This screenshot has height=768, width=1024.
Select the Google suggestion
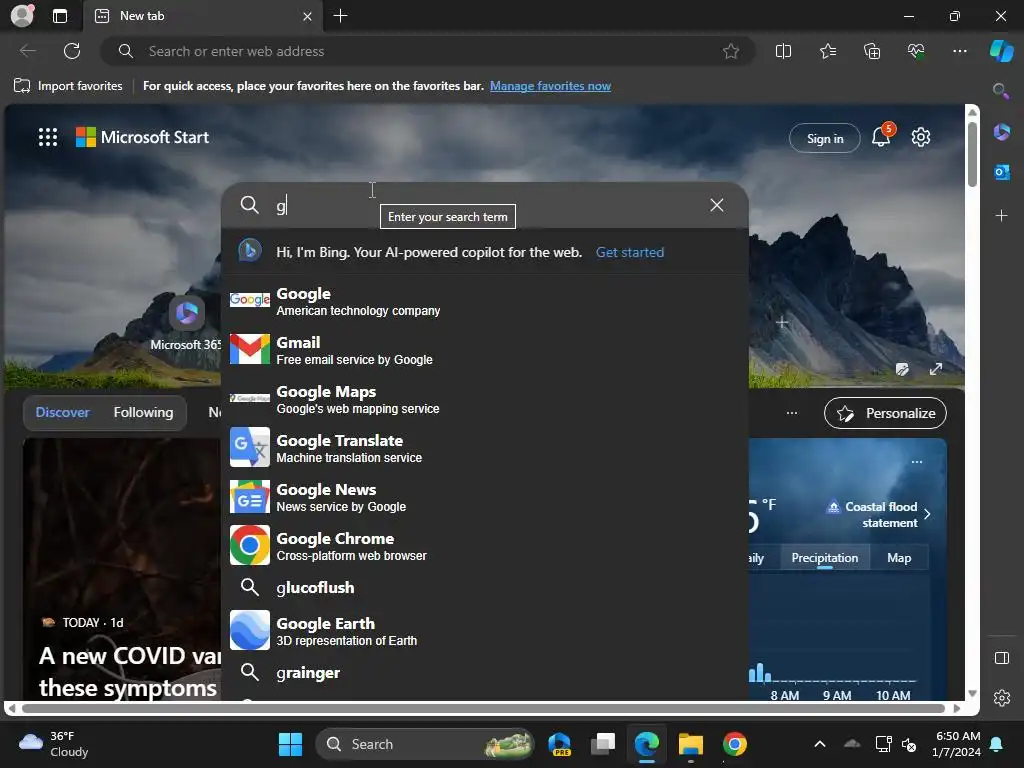point(485,300)
